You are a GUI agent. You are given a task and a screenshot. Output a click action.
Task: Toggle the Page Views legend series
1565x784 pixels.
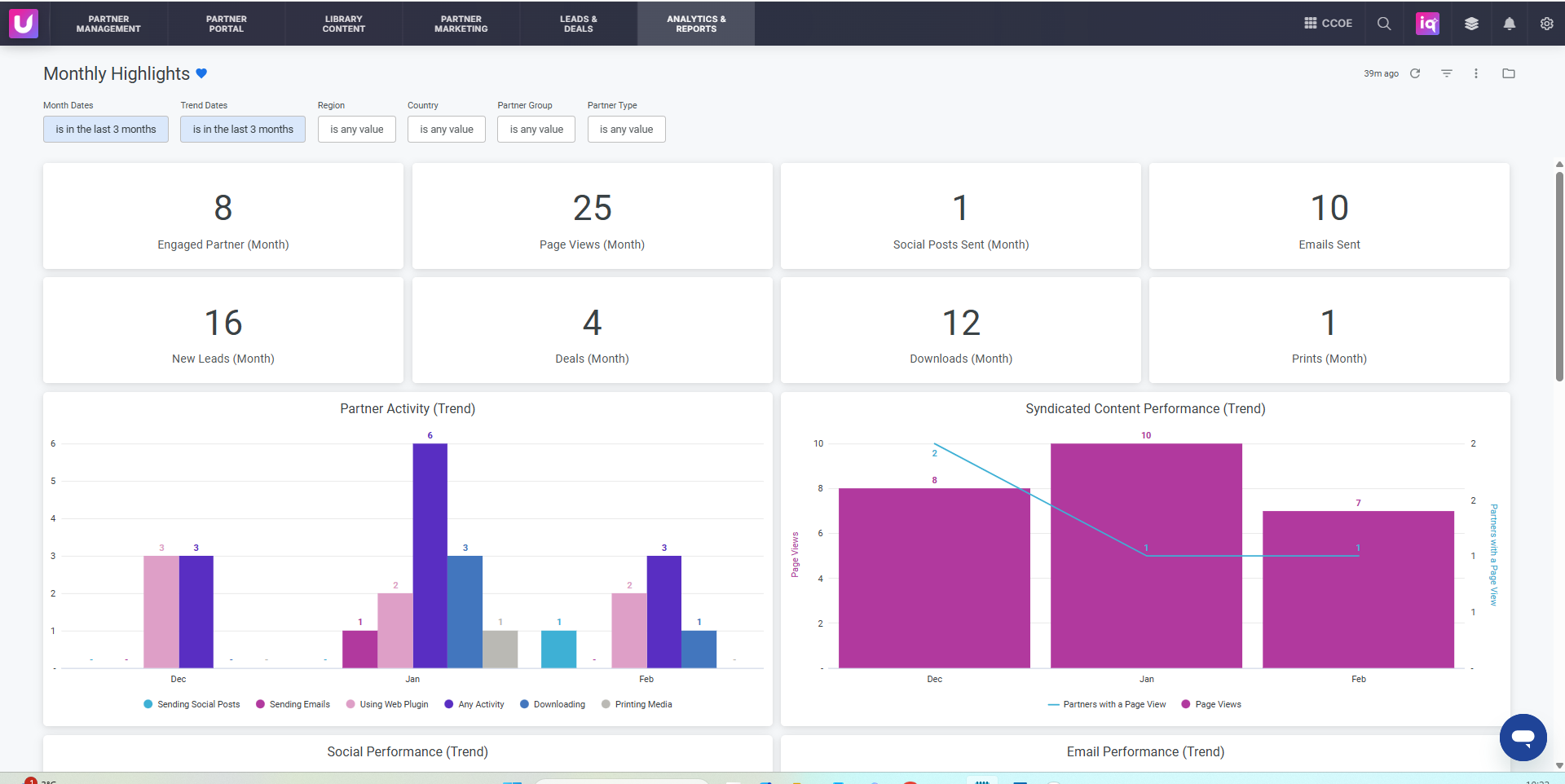1211,704
